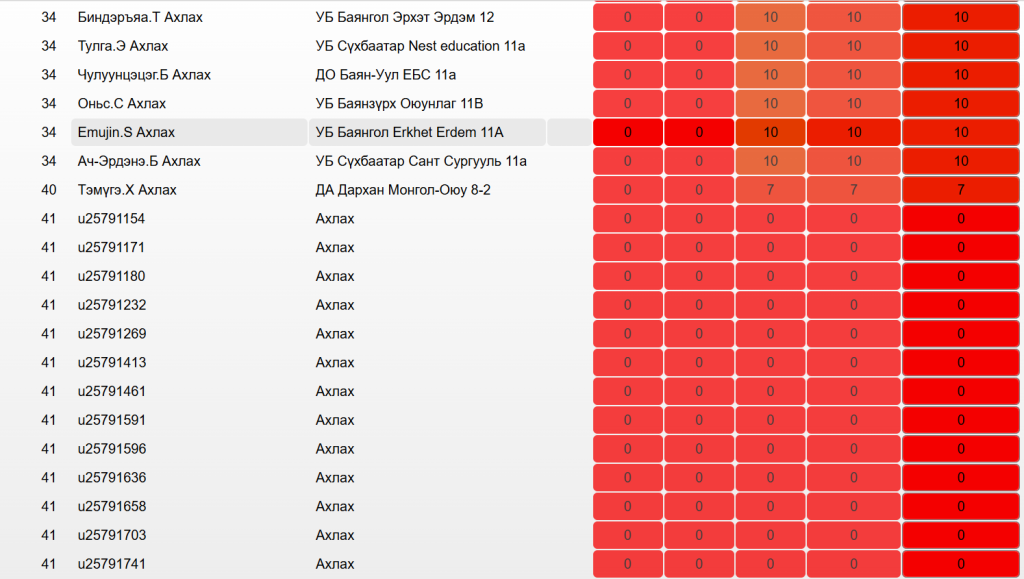Click УБ Баянзүрх Оюунлаг 11В school text
This screenshot has width=1024, height=579.
coord(398,104)
